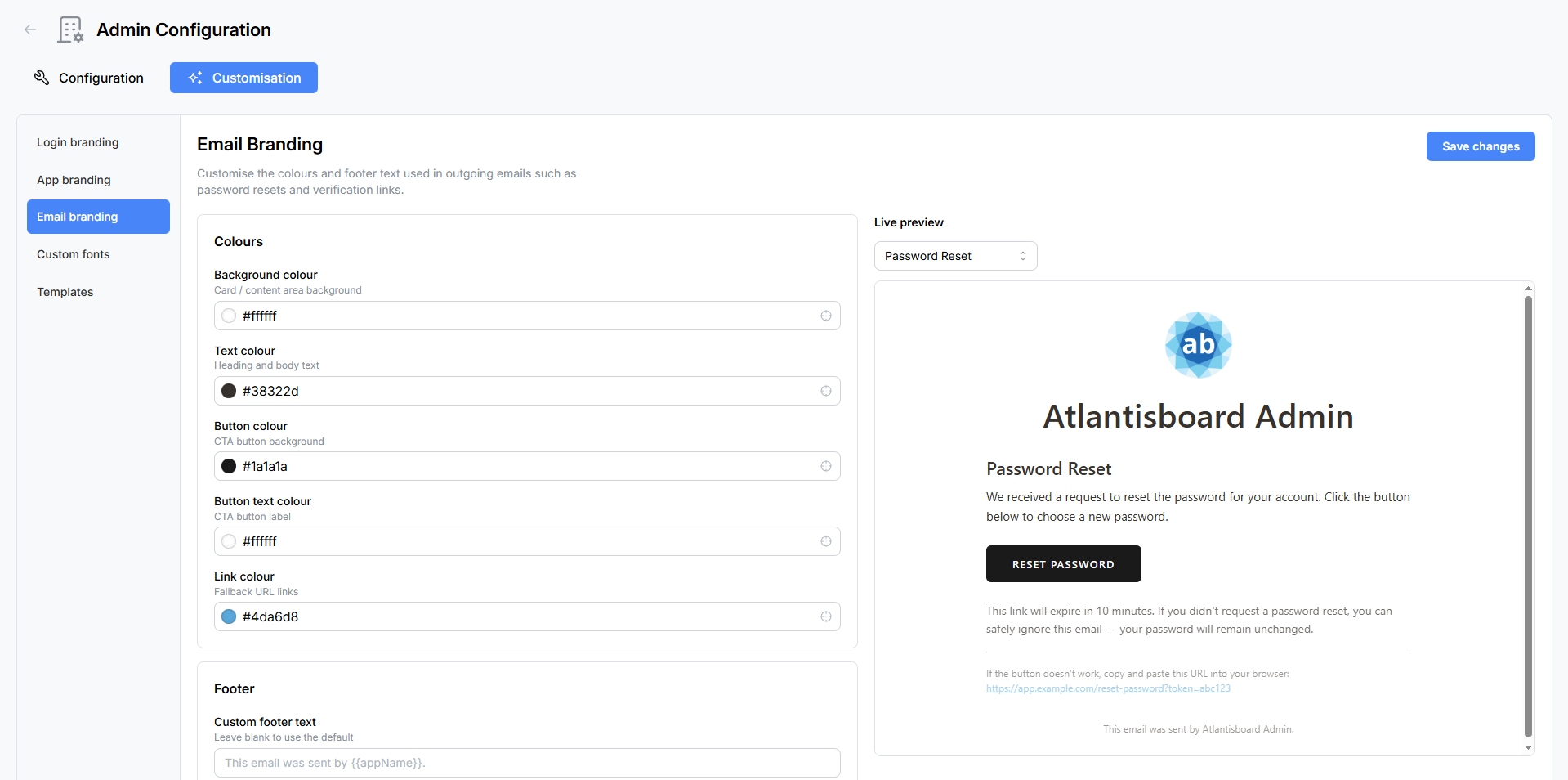
Task: Click the Atlantisboard ab logo in preview
Action: point(1198,345)
